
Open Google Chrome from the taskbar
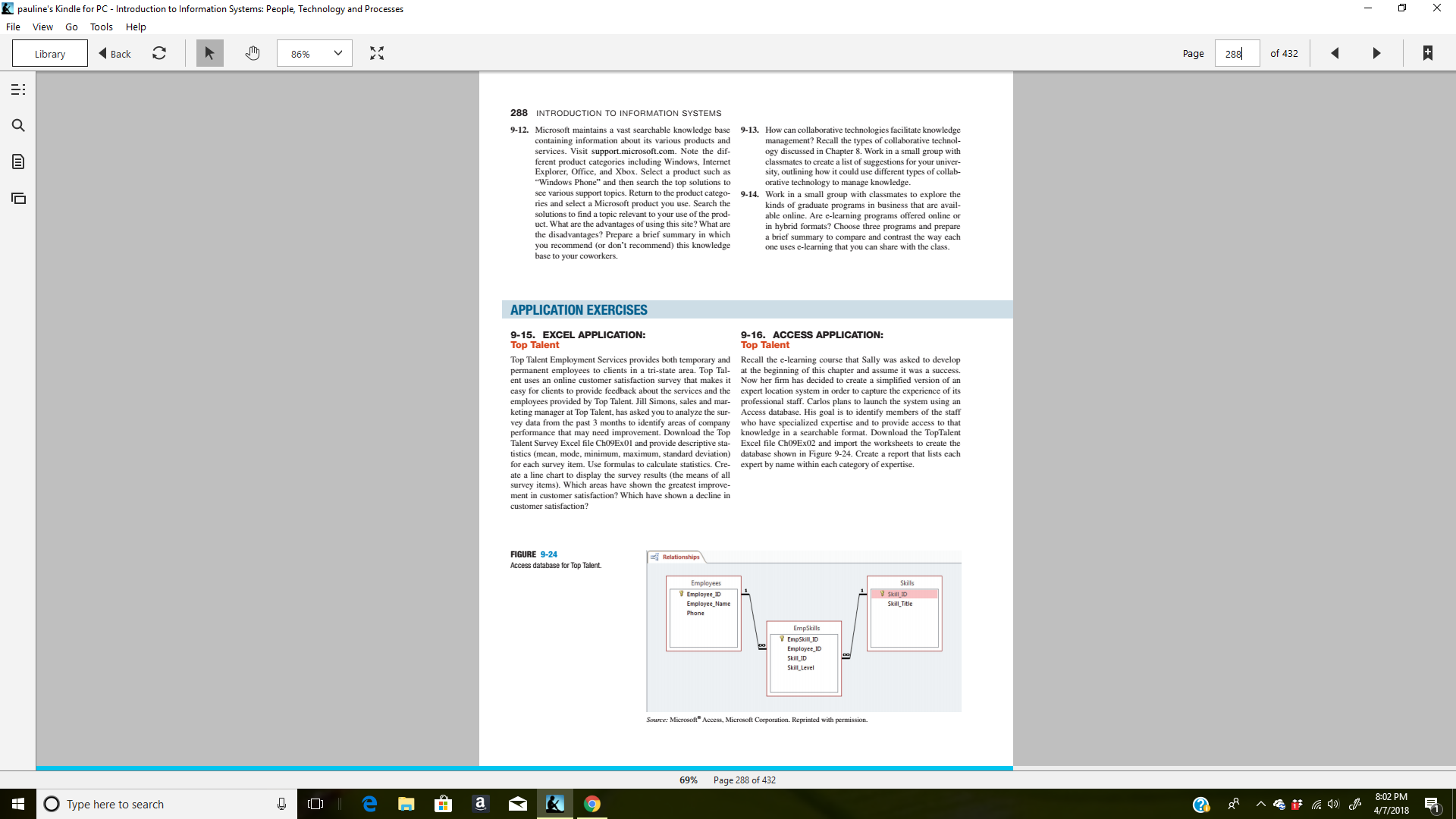pos(591,804)
